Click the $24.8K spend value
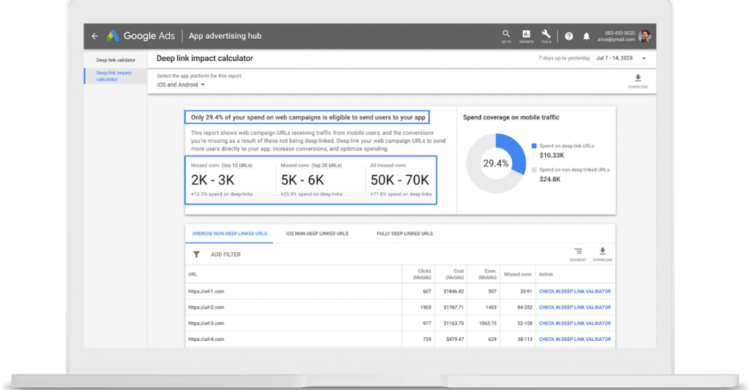750x390 pixels. (x=550, y=179)
